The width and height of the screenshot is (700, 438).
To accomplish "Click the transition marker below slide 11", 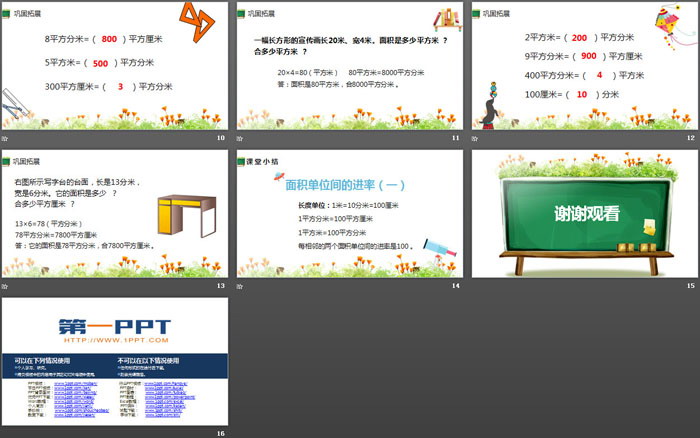I will 240,137.
